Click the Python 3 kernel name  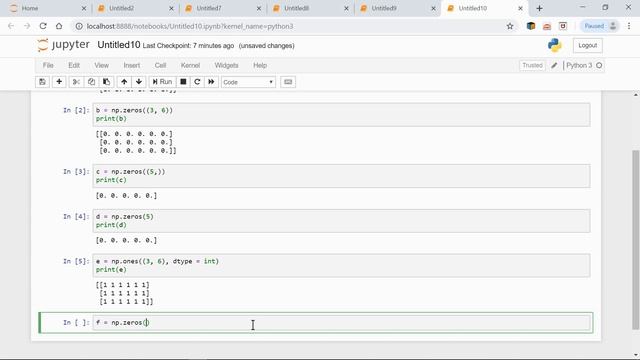579,65
